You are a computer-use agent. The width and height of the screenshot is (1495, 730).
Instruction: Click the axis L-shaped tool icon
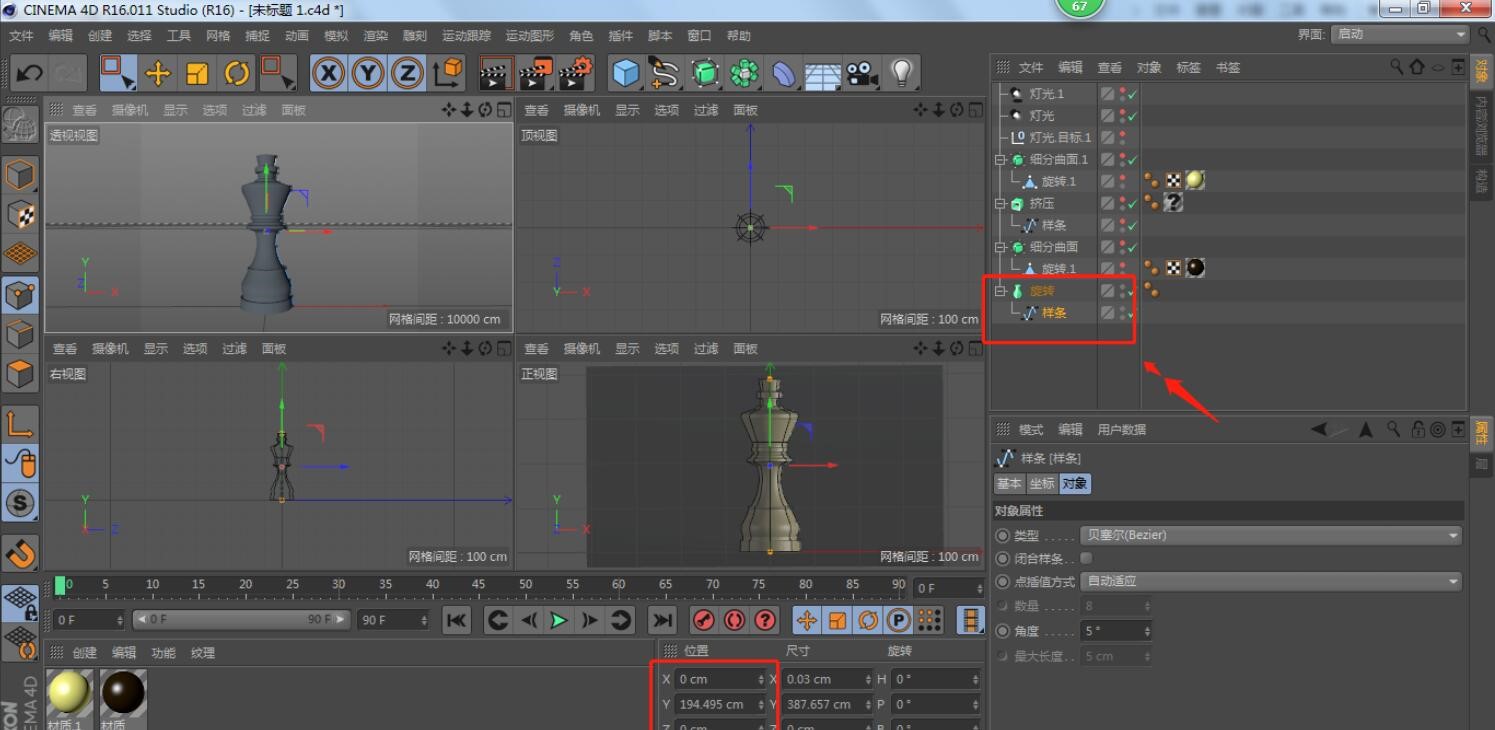(21, 423)
